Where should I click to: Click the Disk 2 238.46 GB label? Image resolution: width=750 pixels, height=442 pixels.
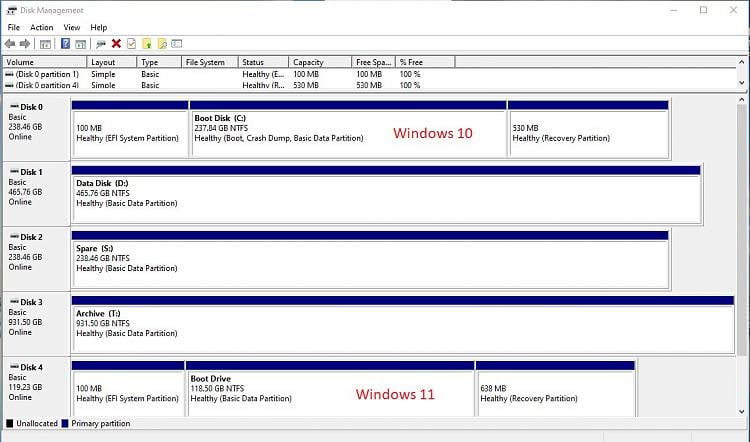[25, 257]
